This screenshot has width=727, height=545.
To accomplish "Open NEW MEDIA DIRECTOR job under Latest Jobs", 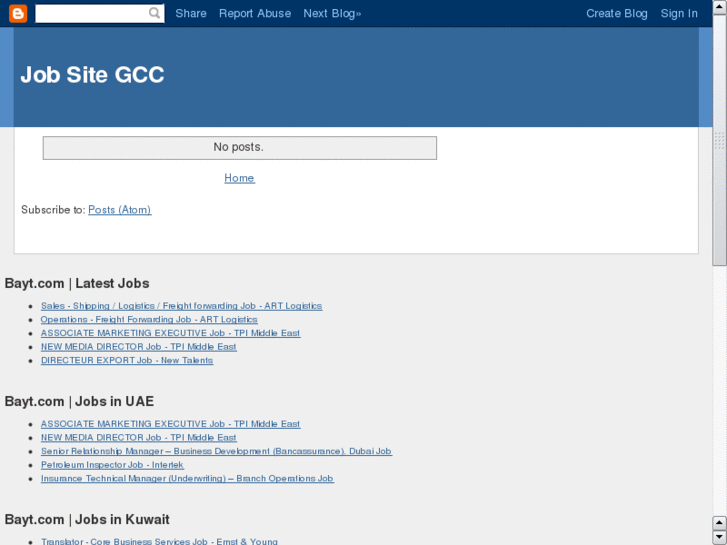I will [x=139, y=346].
